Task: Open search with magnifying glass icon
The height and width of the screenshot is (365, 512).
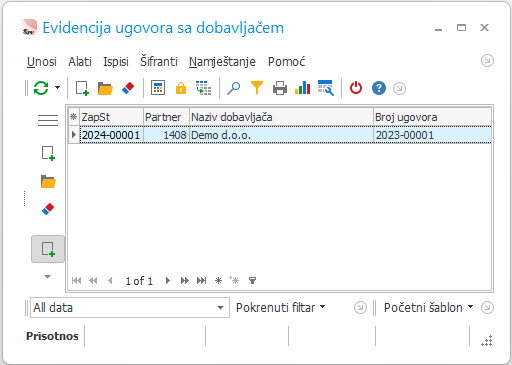Action: pos(234,88)
